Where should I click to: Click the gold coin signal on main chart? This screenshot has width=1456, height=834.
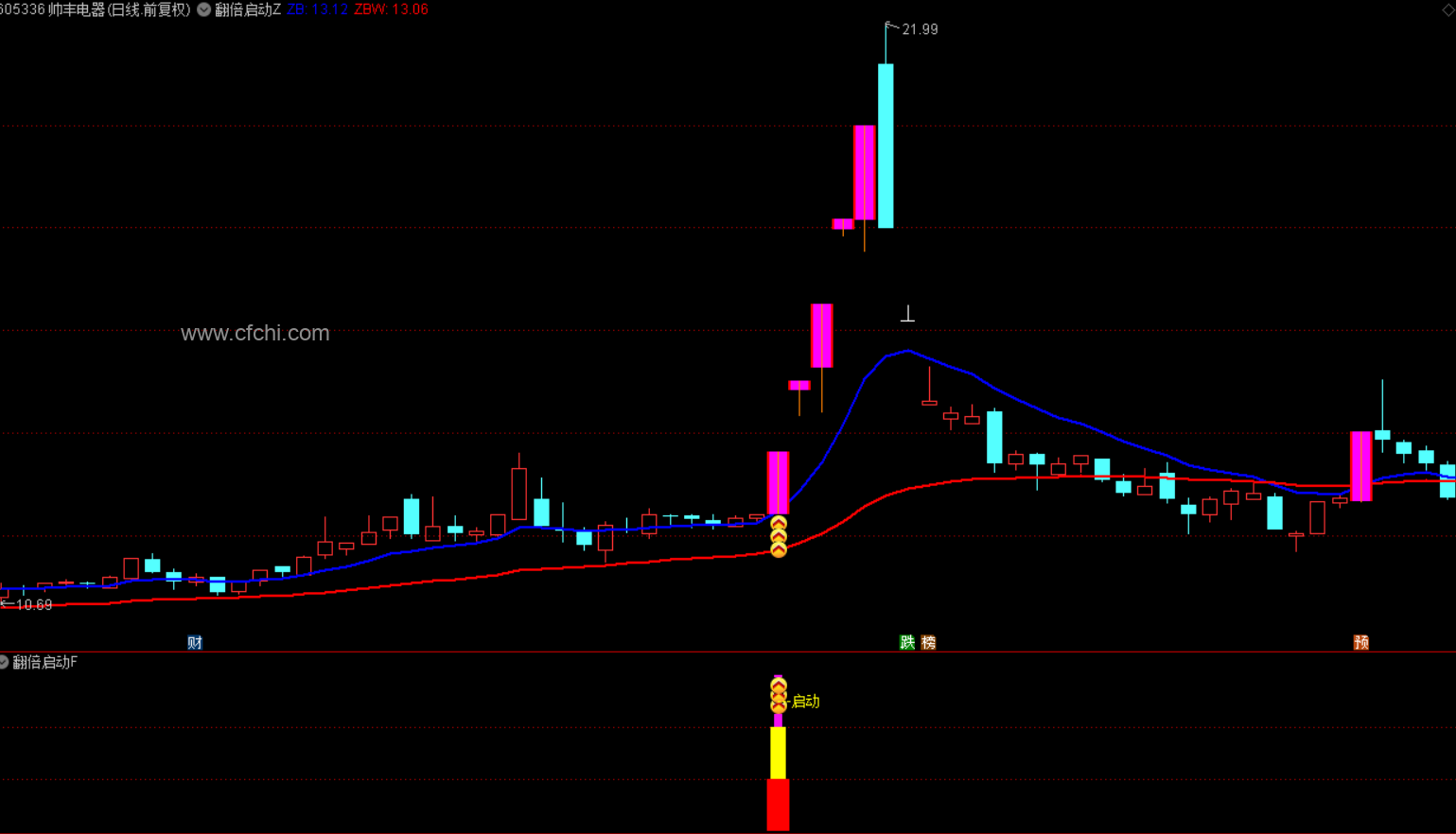point(779,537)
